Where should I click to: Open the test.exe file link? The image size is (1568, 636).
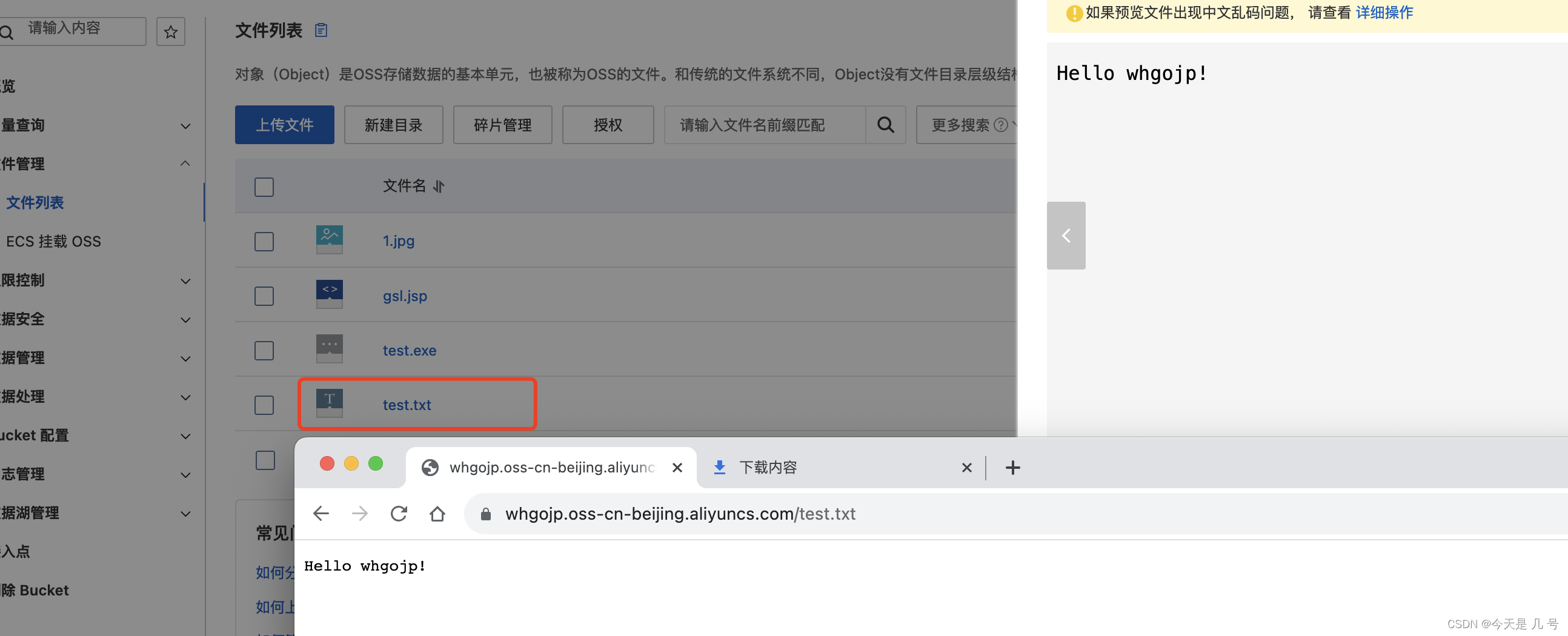point(410,351)
